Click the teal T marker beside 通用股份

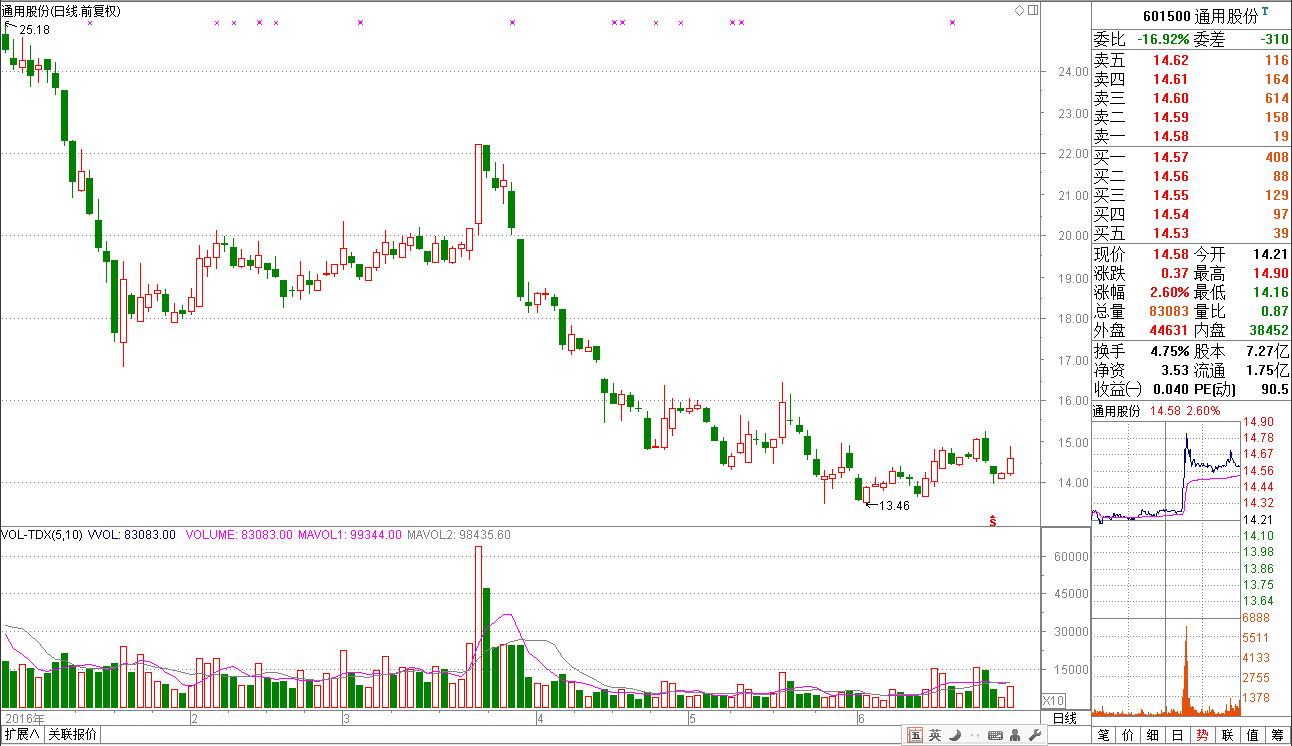point(1266,12)
